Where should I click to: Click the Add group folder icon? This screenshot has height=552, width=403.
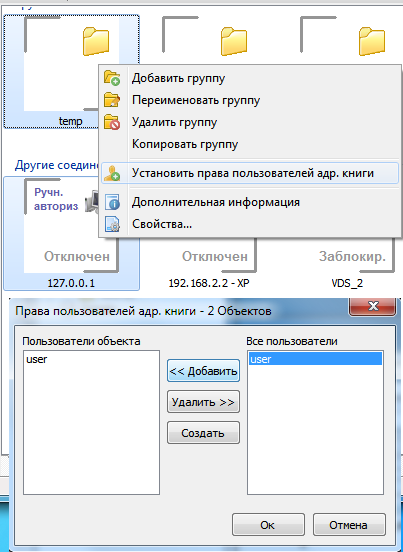(112, 78)
